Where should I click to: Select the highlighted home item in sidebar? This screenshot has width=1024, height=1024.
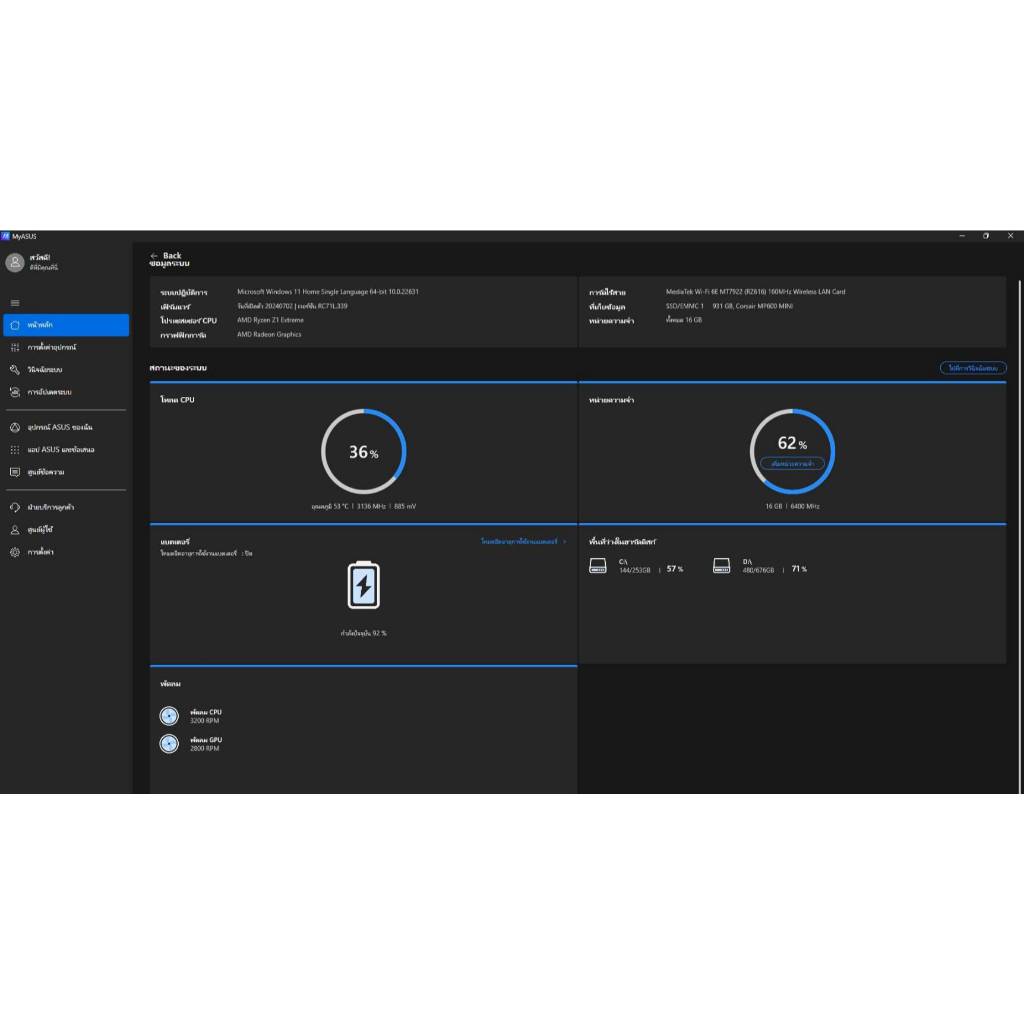(x=66, y=325)
